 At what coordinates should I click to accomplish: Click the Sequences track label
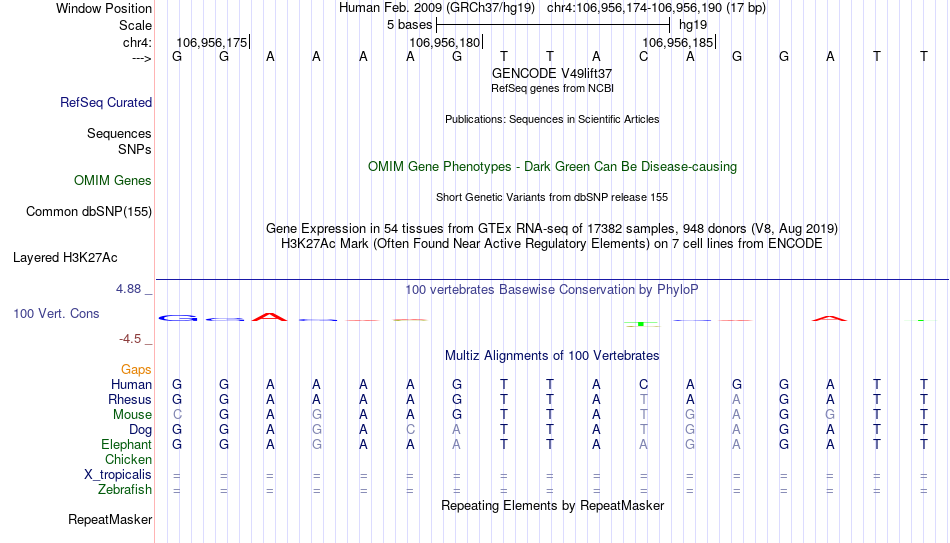[x=119, y=133]
